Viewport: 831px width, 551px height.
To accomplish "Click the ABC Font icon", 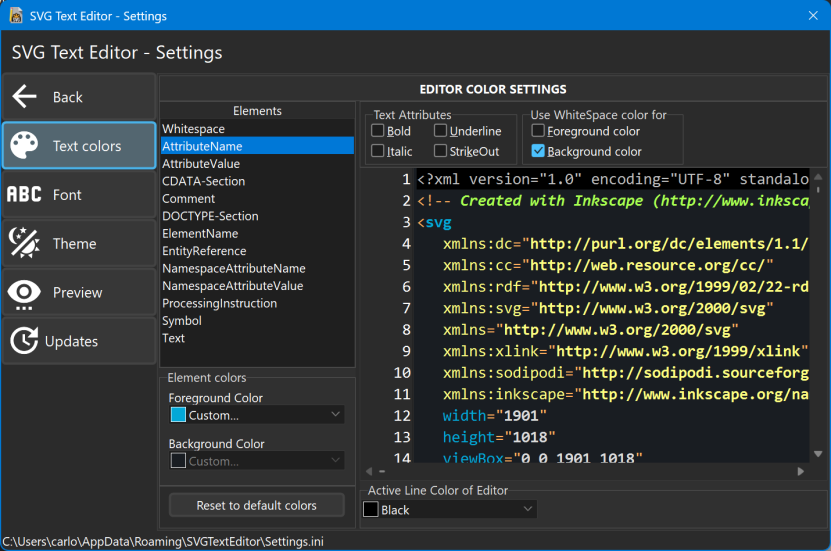I will (24, 194).
